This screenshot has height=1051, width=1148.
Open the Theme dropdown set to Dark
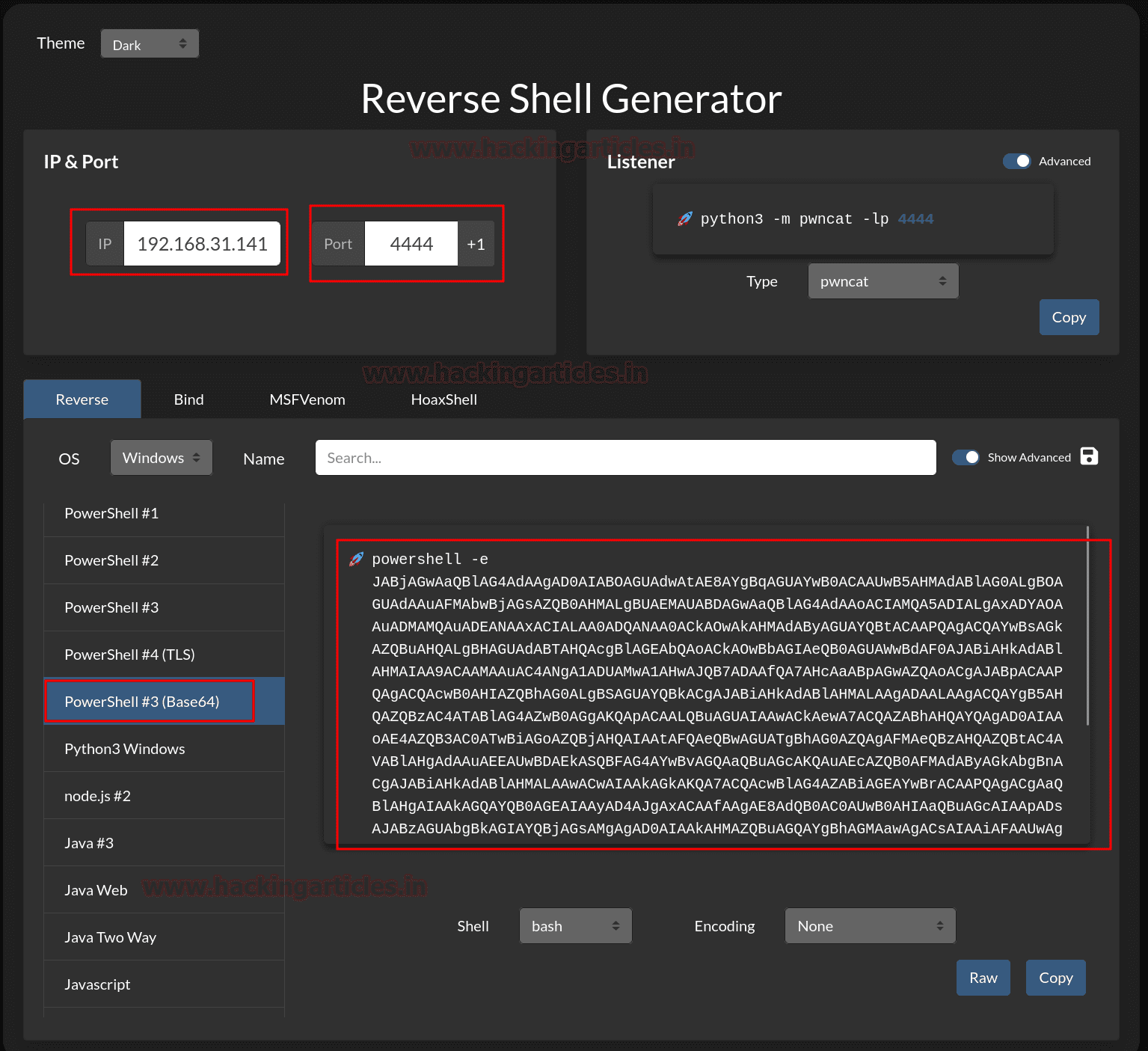(150, 44)
